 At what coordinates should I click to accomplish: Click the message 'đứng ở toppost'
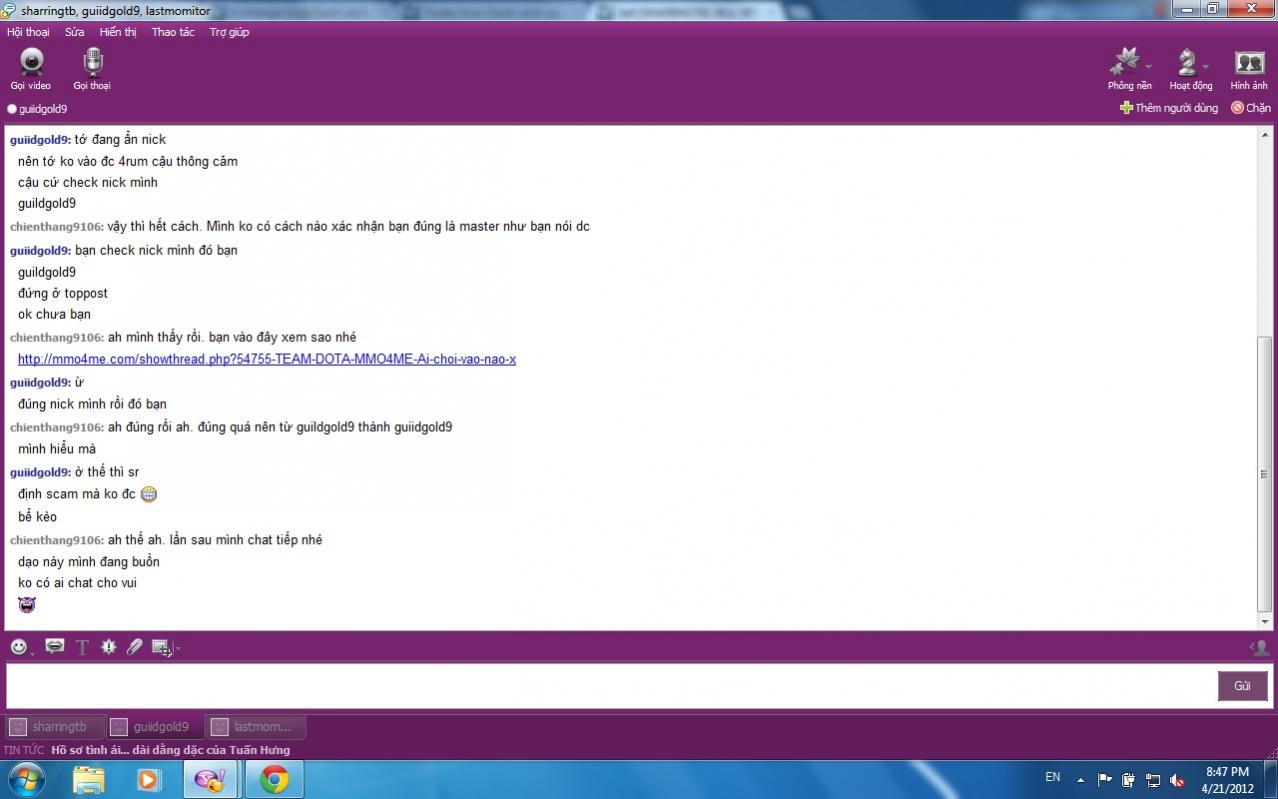(x=63, y=293)
